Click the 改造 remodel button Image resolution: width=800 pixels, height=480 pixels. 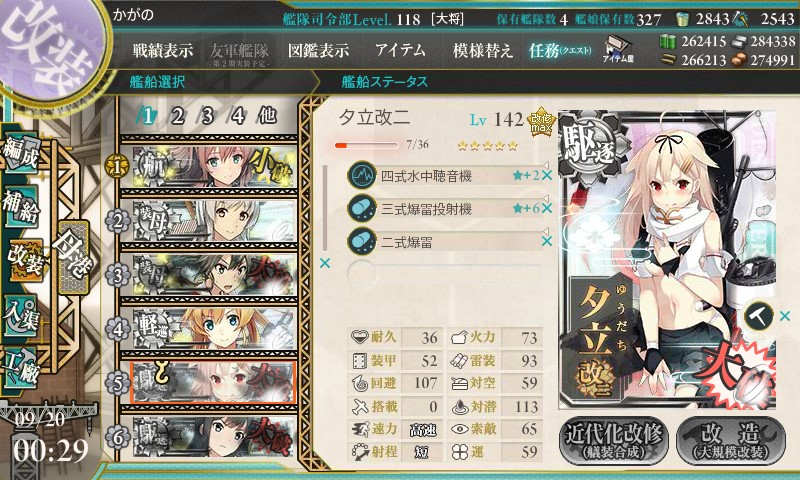tap(732, 441)
